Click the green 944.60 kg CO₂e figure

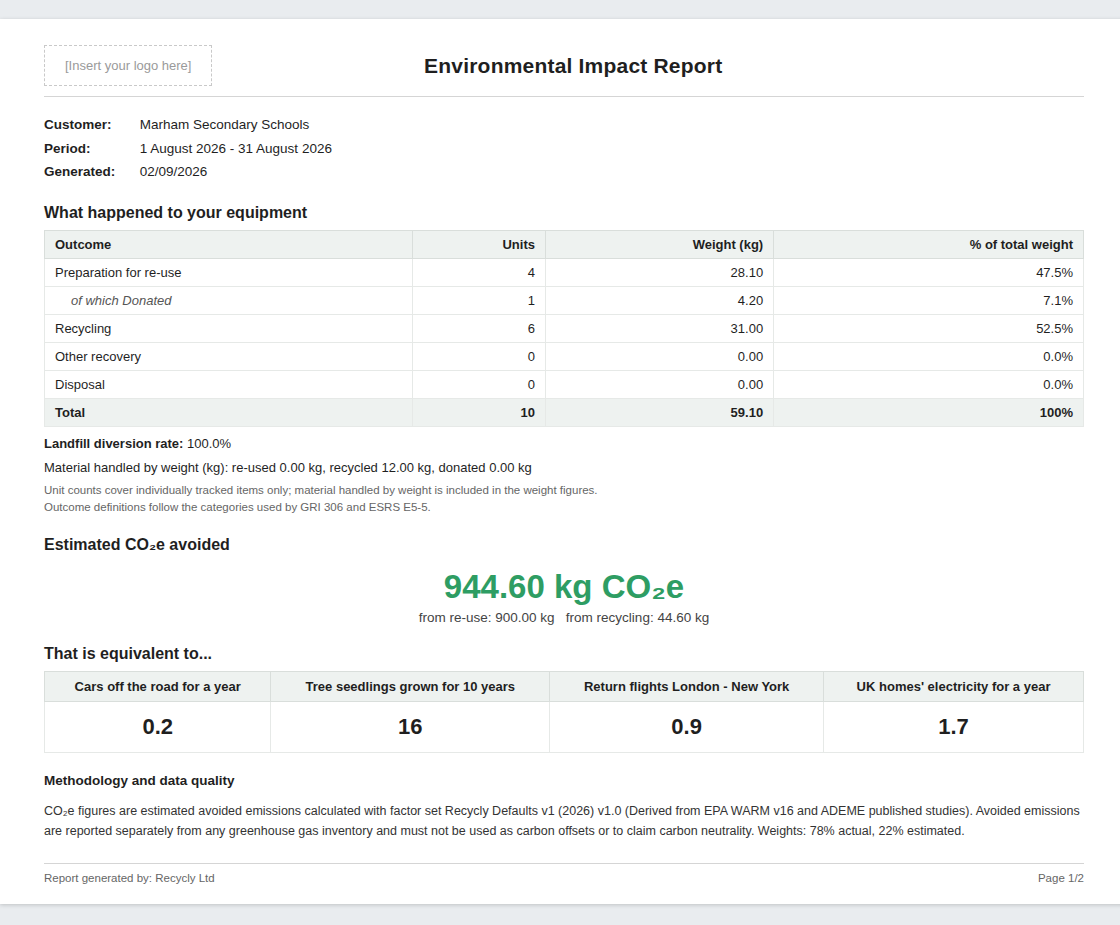point(564,587)
